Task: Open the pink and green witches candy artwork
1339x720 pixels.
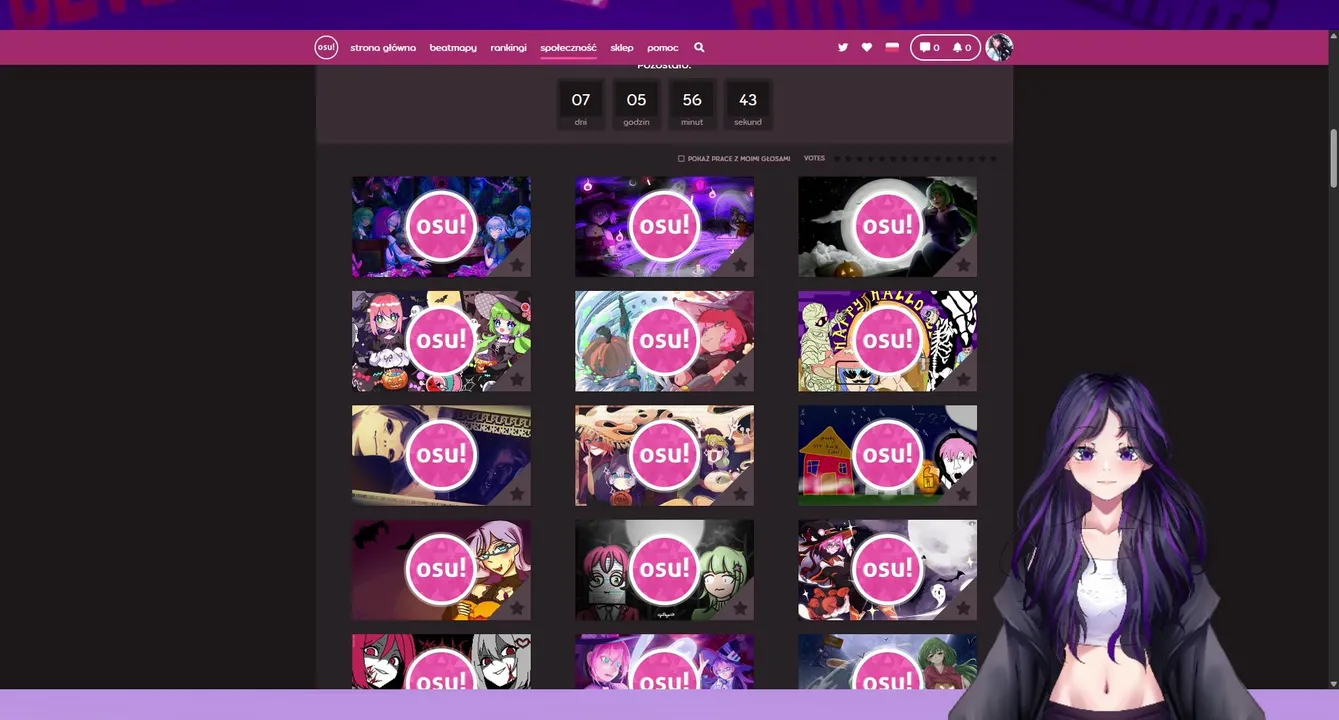Action: pos(441,341)
